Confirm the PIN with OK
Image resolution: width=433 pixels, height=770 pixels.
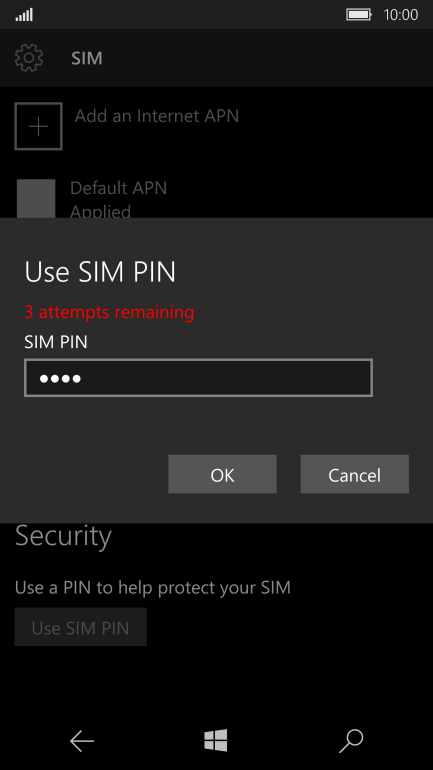(x=222, y=474)
